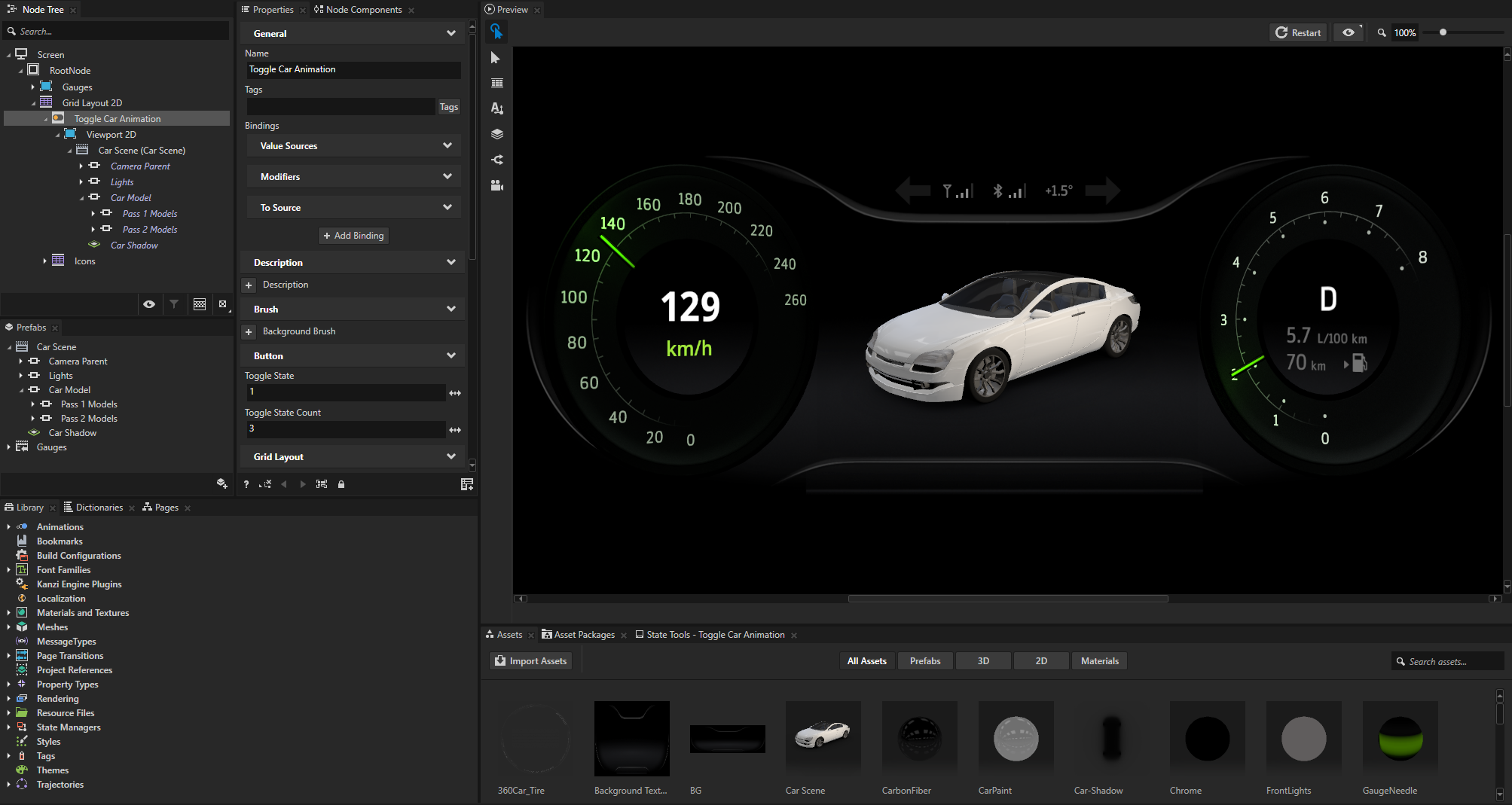Toggle the eye visibility button in Node Tree
1512x805 pixels.
tap(149, 304)
